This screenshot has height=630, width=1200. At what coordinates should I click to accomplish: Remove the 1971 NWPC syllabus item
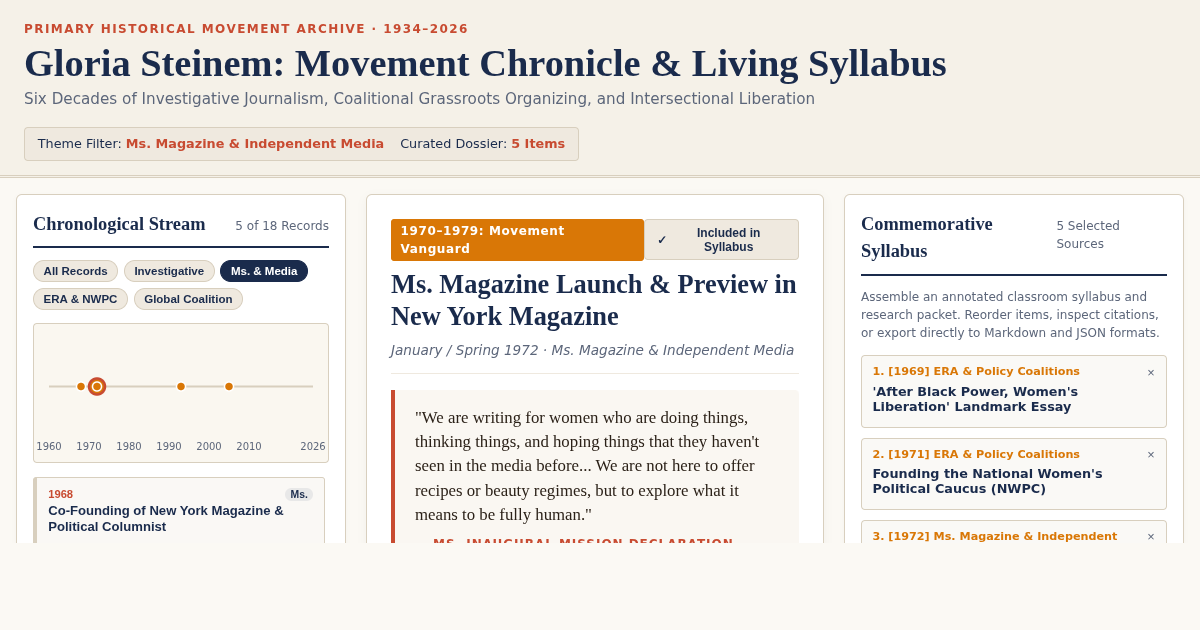pos(1151,454)
